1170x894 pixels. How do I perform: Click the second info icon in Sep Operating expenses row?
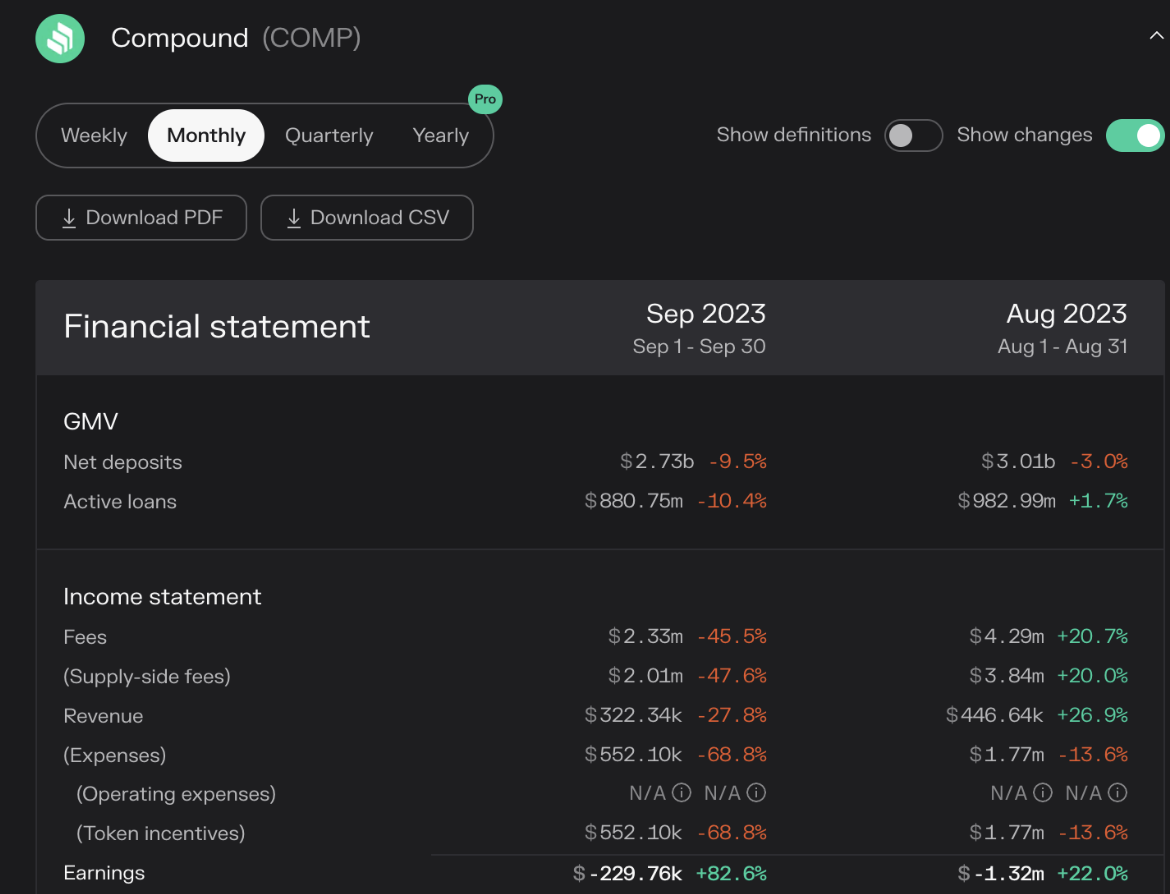pos(757,792)
